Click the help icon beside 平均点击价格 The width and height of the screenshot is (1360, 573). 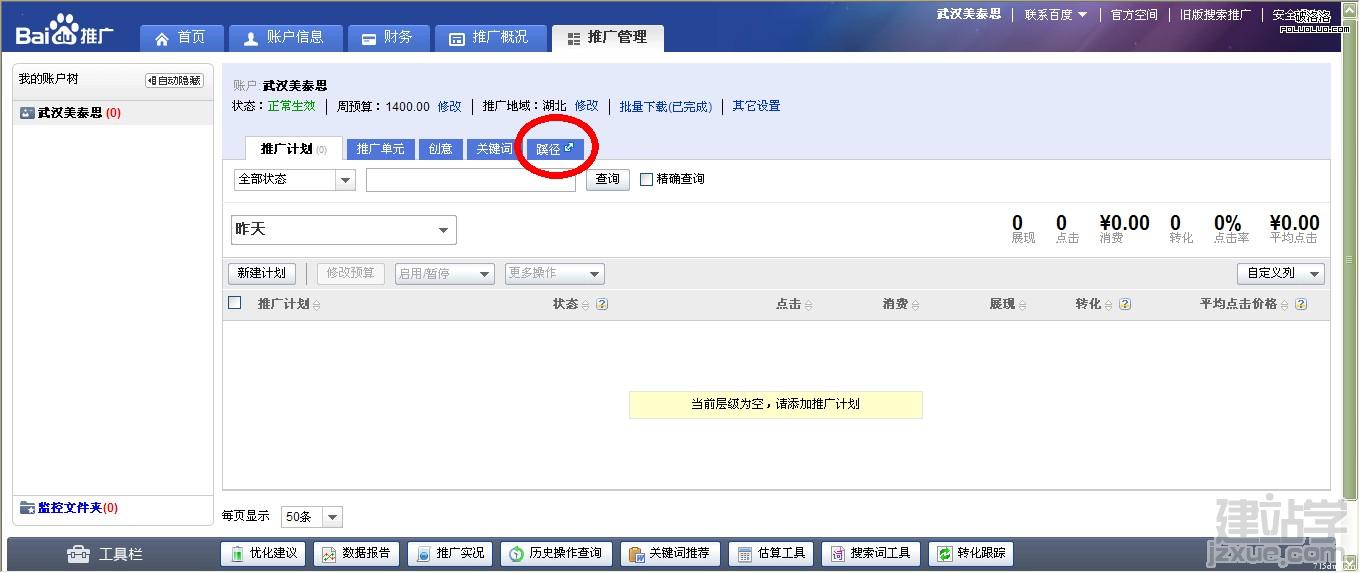click(x=1301, y=304)
